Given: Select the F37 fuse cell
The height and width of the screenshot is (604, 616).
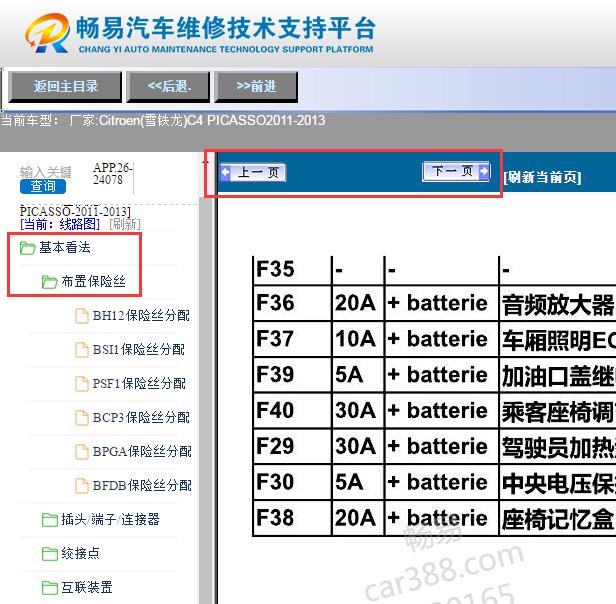Looking at the screenshot, I should 292,339.
